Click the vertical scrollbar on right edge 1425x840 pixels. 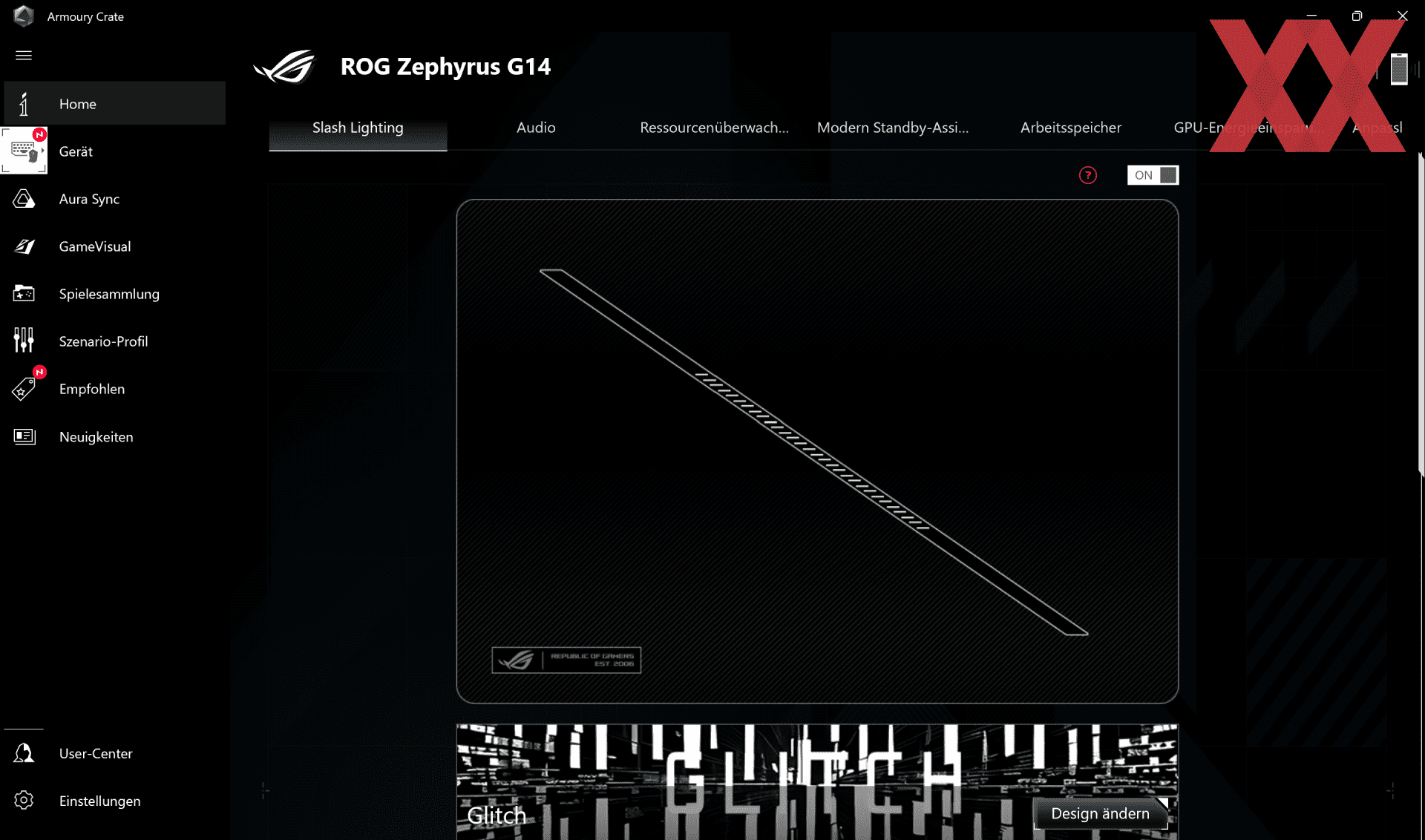click(1421, 313)
